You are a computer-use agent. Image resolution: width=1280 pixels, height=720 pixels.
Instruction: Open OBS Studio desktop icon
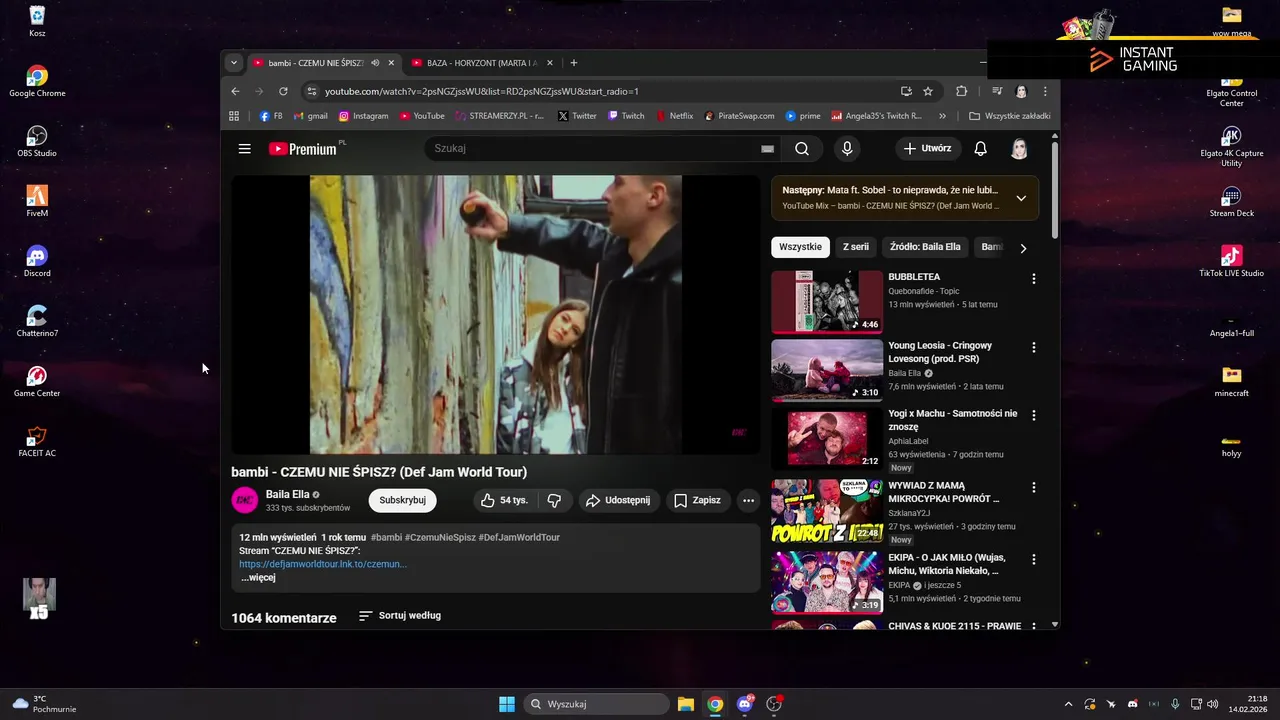[37, 141]
